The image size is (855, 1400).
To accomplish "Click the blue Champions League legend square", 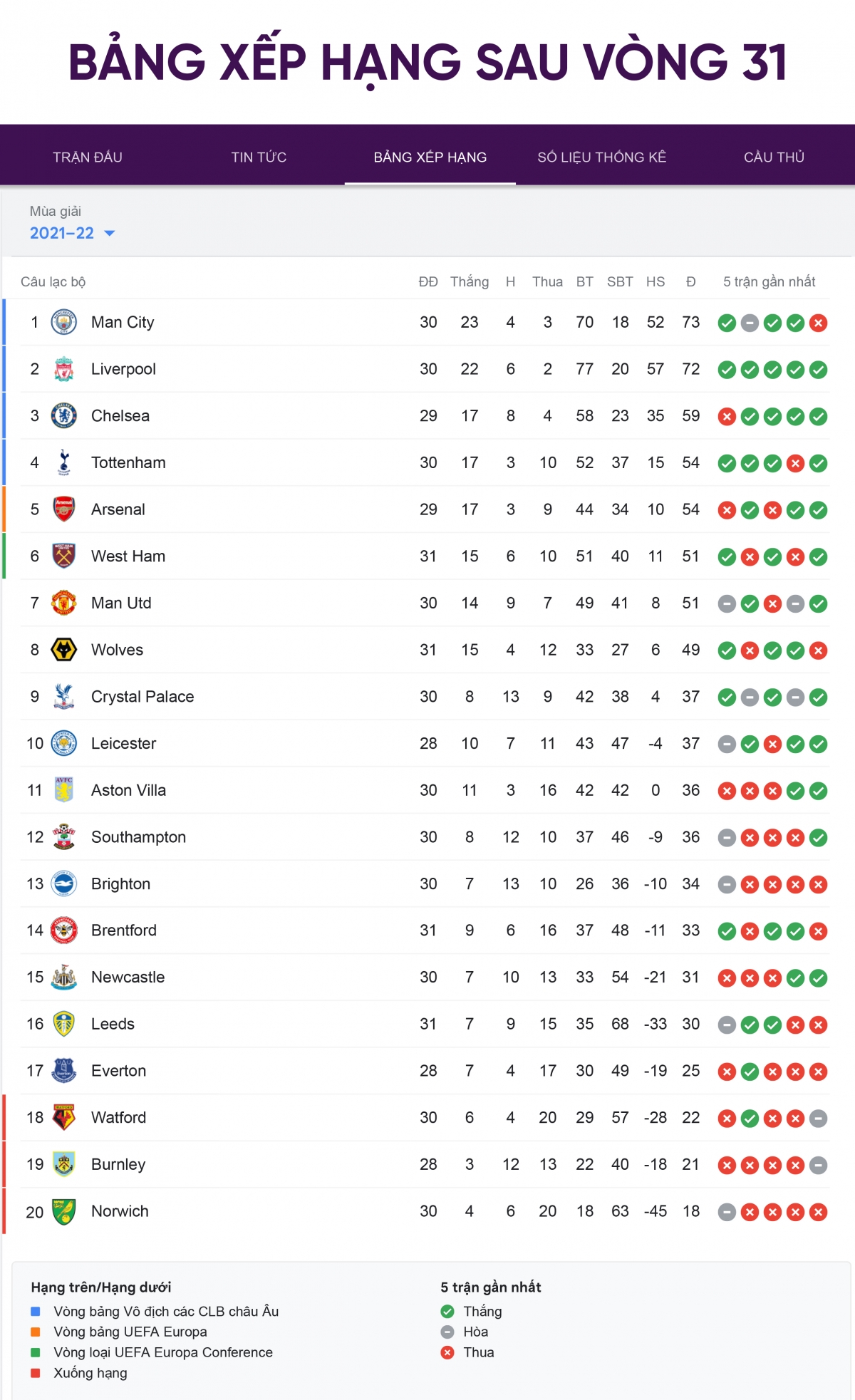I will pyautogui.click(x=36, y=1311).
